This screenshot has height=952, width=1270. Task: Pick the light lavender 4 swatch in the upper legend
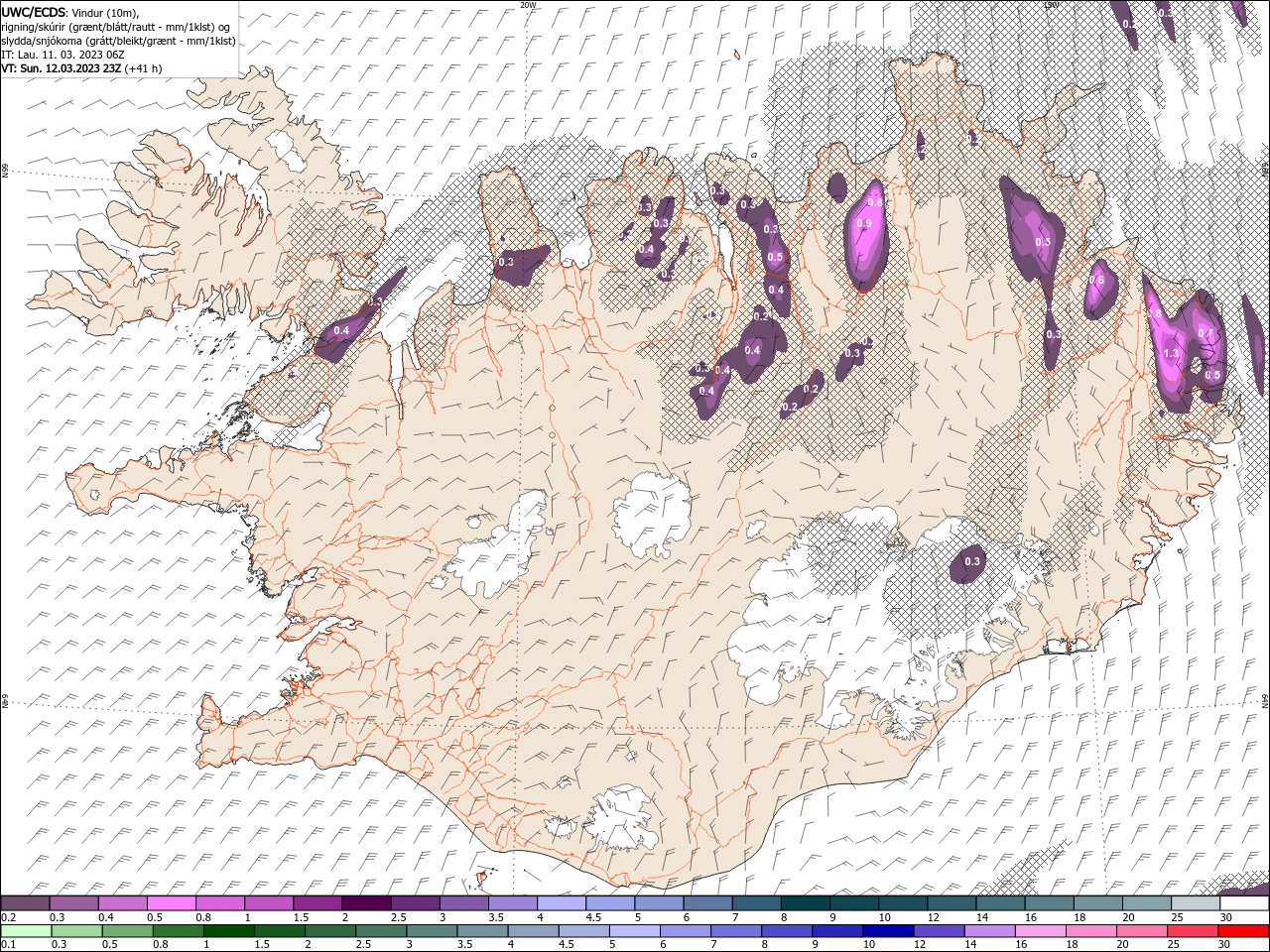point(562,903)
